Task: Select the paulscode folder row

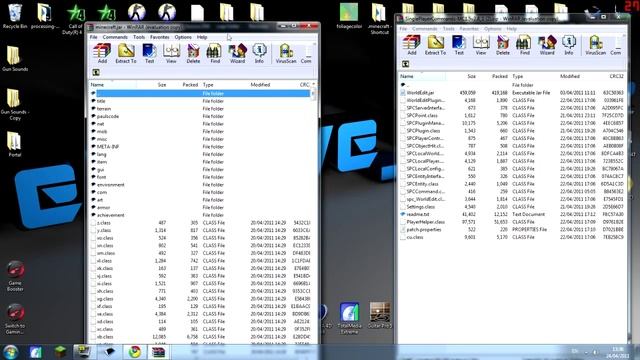Action: [x=200, y=116]
